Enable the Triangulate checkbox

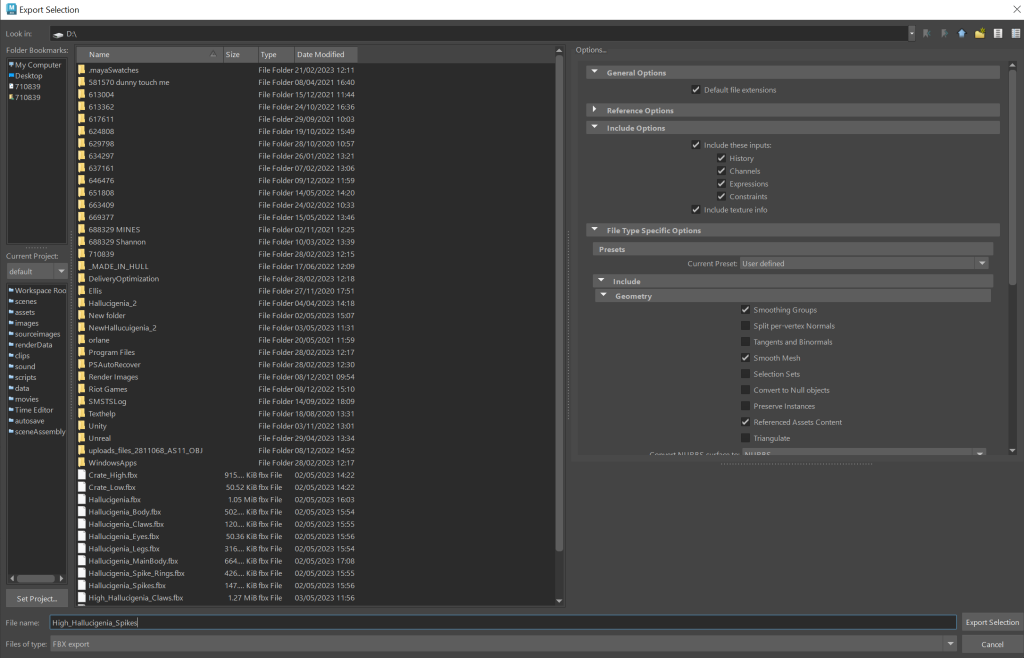(x=745, y=438)
